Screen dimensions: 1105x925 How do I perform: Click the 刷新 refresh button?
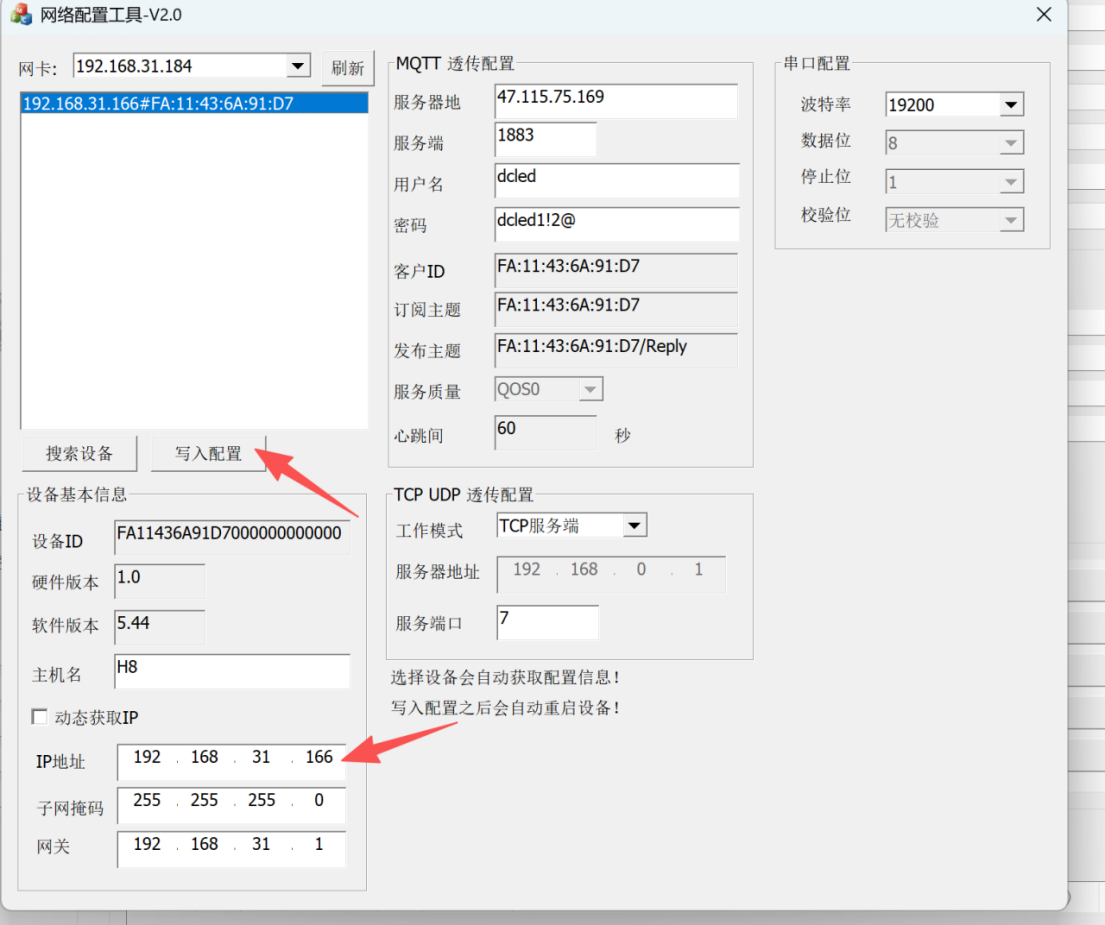click(x=347, y=68)
